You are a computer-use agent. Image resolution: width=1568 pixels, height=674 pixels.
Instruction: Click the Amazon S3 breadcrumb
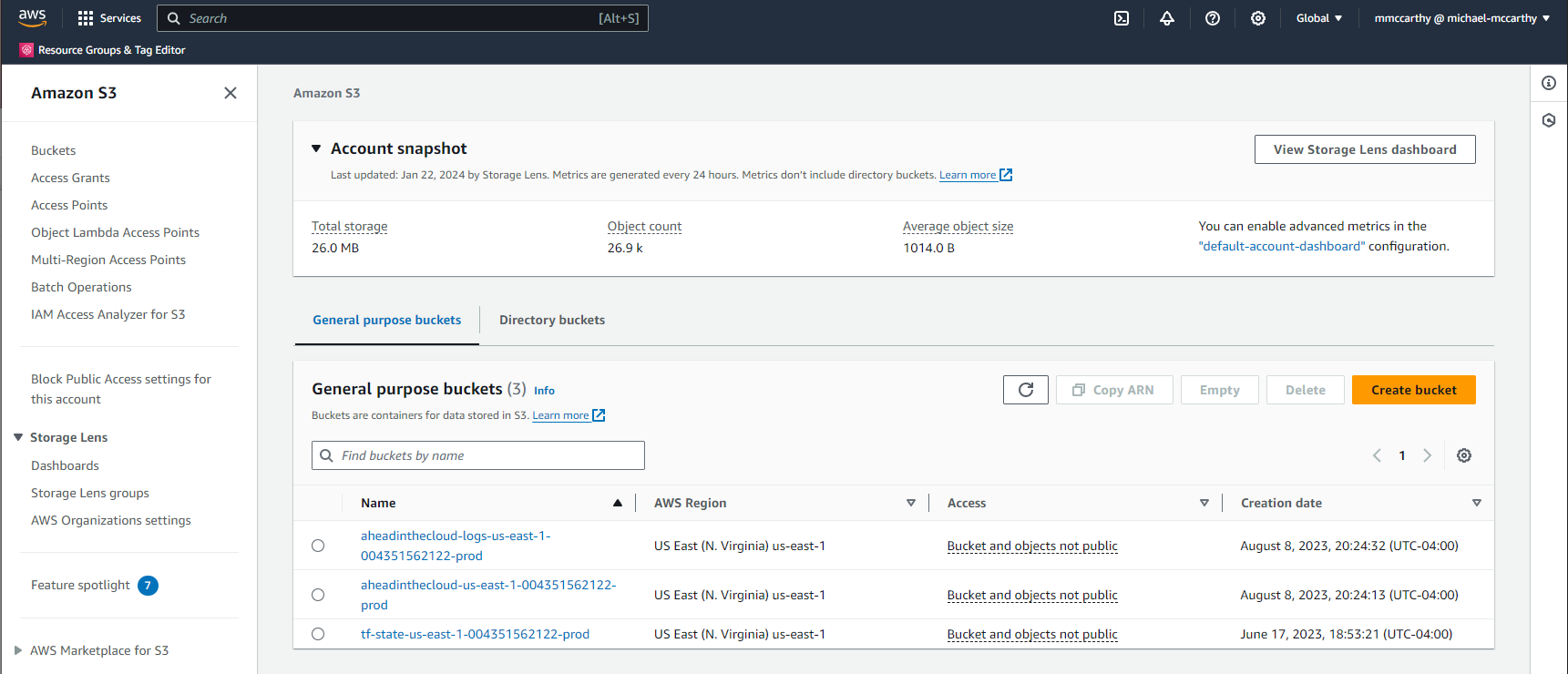coord(326,93)
